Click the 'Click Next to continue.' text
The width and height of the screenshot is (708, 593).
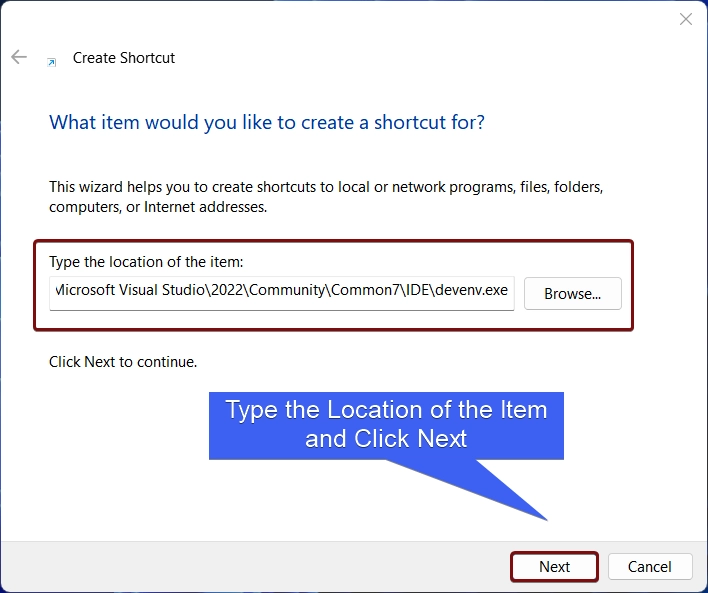point(123,362)
